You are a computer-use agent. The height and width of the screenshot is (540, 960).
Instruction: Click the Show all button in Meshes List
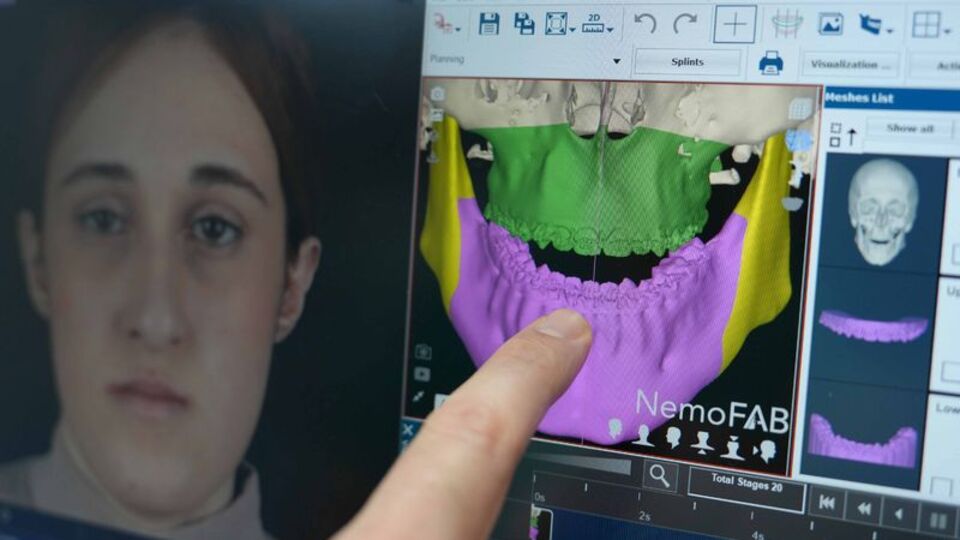[x=910, y=129]
